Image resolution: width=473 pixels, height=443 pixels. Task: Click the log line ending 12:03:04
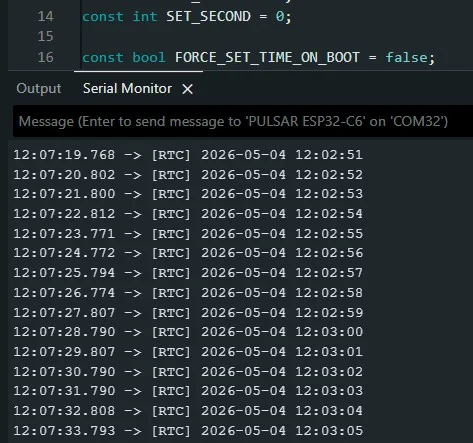tap(188, 411)
